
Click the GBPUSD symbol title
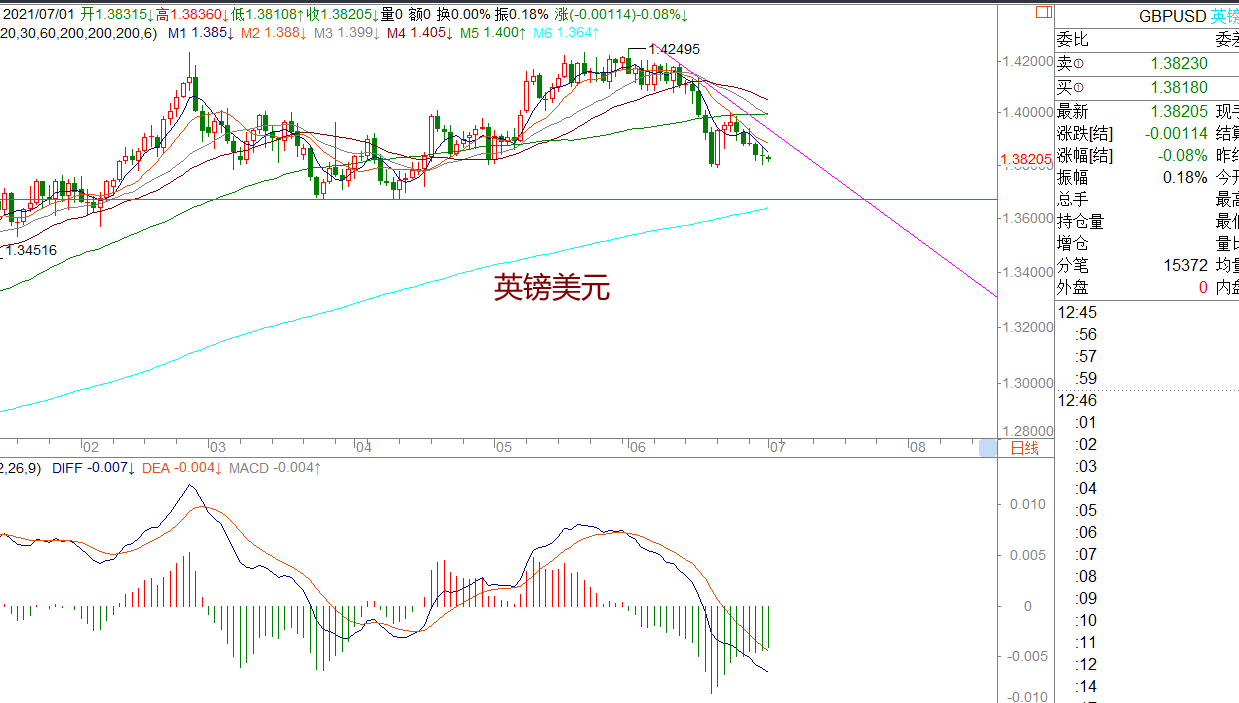point(1172,16)
